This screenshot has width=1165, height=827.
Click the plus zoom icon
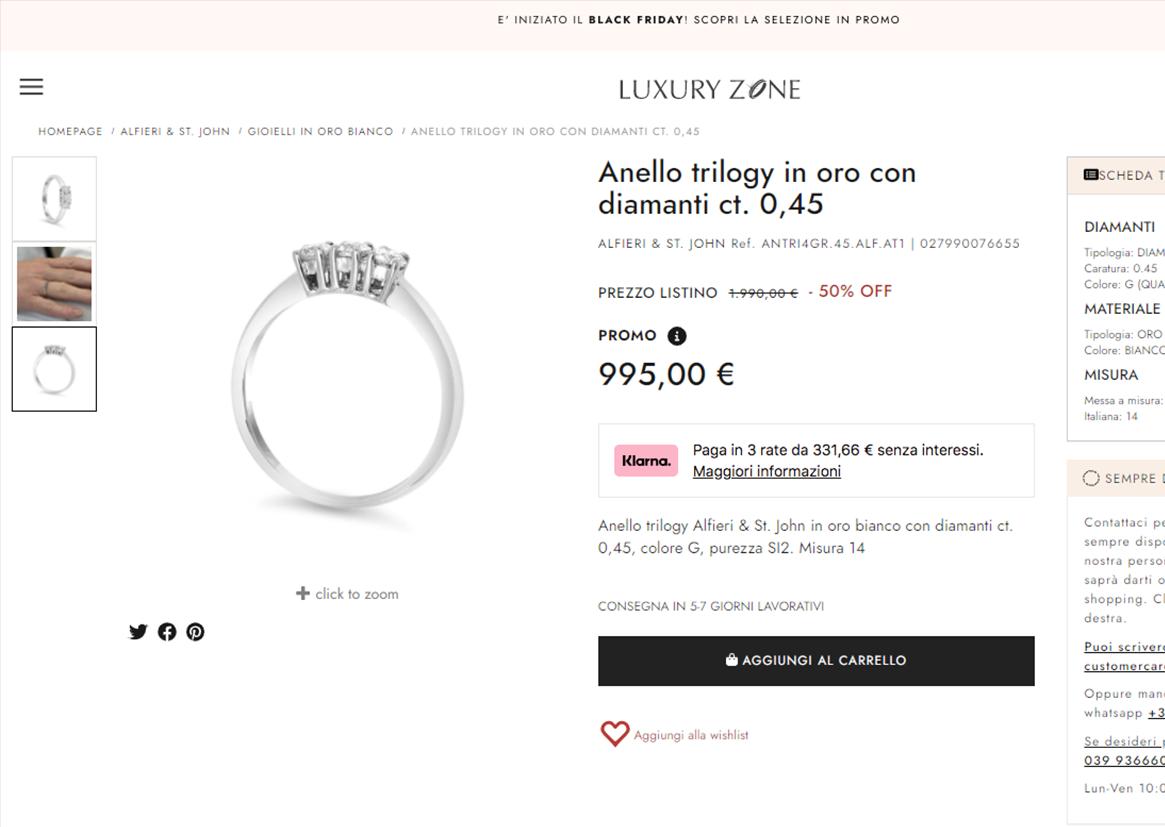click(303, 593)
